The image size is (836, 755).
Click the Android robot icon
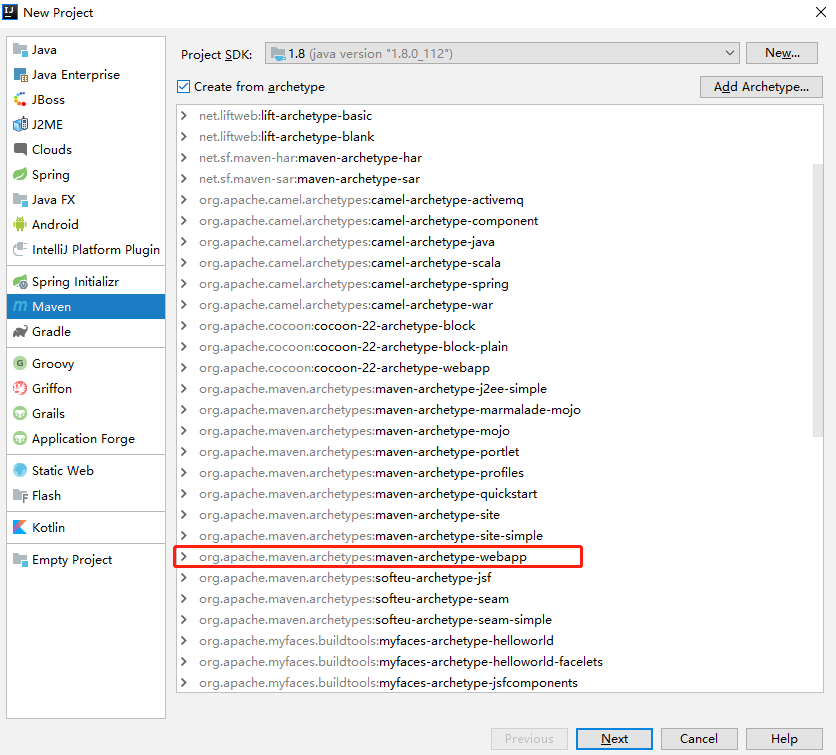[x=20, y=224]
